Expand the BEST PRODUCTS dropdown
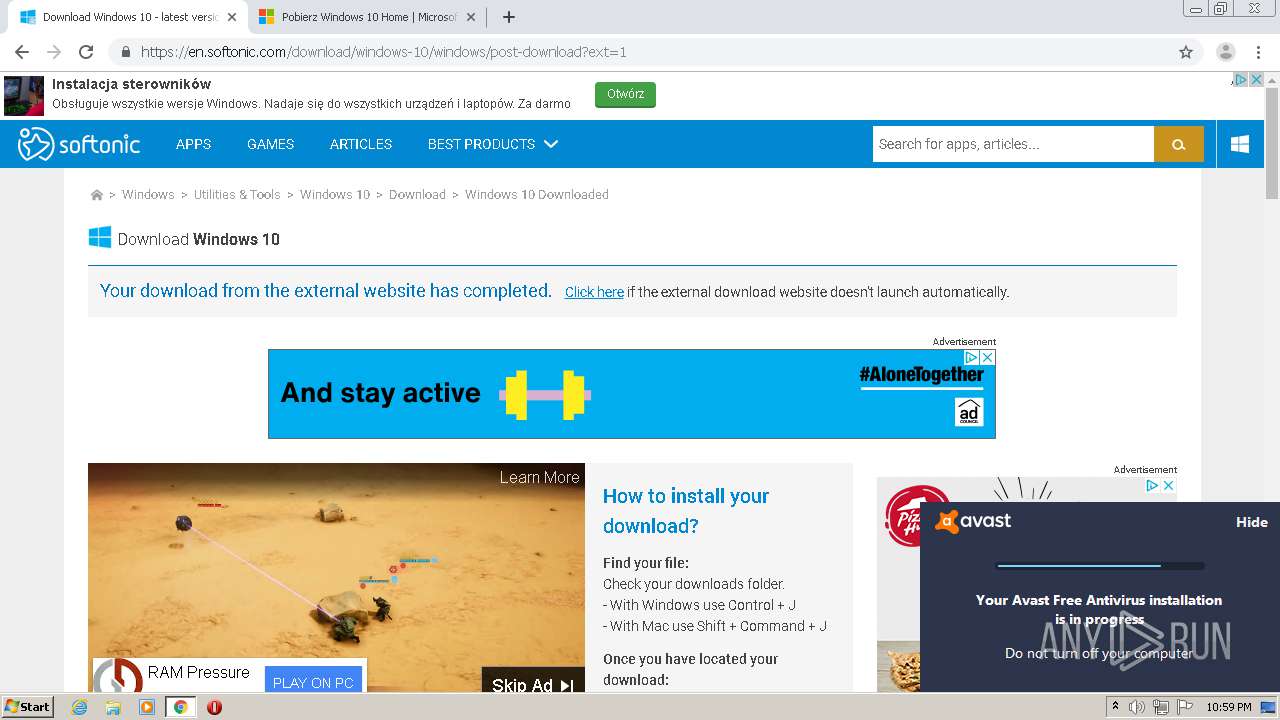 [x=492, y=144]
